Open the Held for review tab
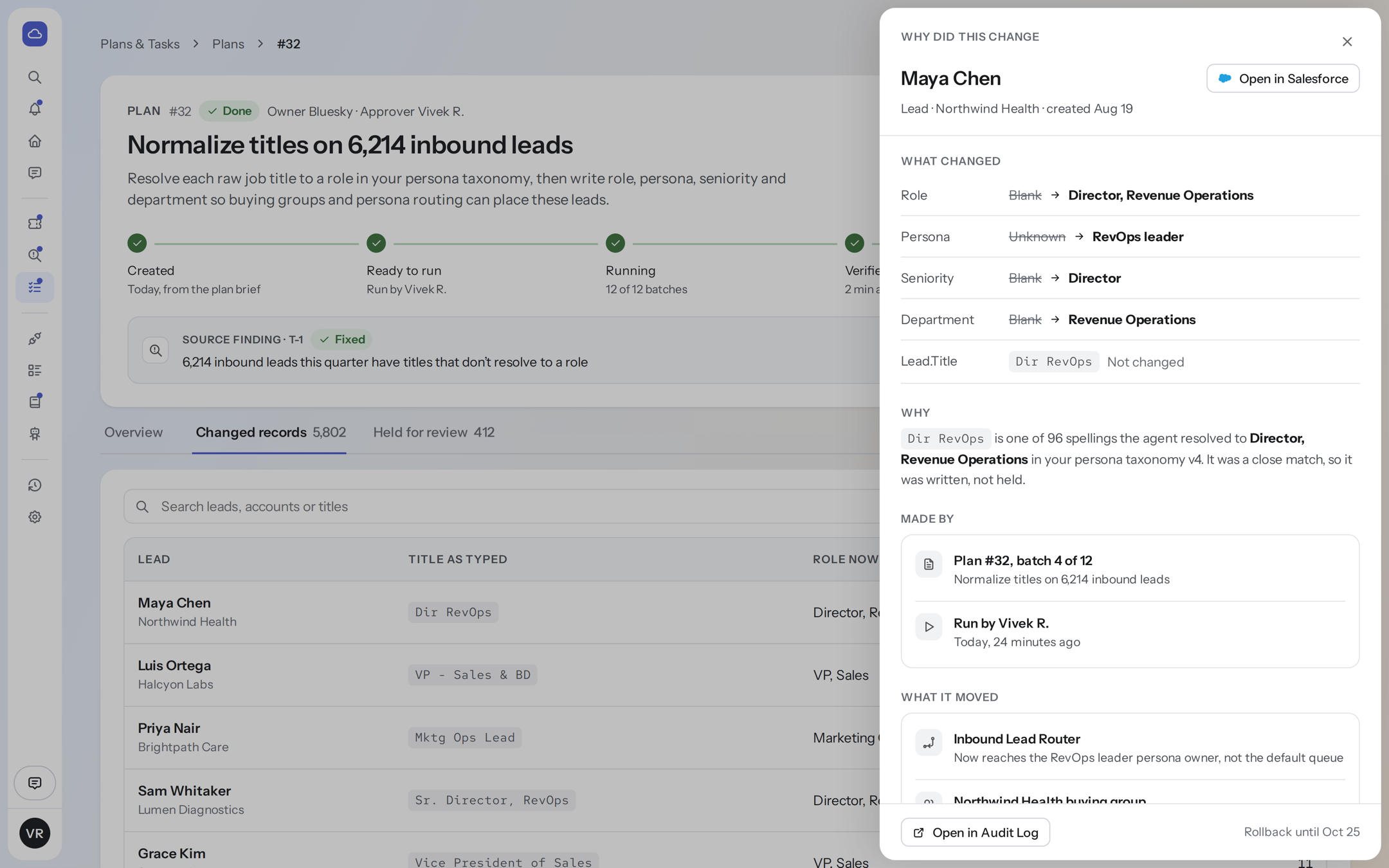The width and height of the screenshot is (1389, 868). coord(434,432)
